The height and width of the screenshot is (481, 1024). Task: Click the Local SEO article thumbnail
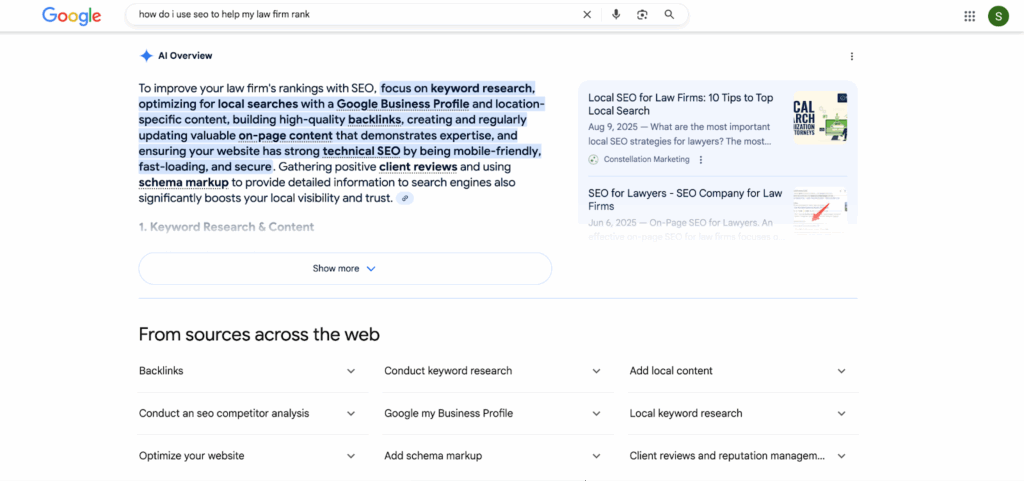820,117
